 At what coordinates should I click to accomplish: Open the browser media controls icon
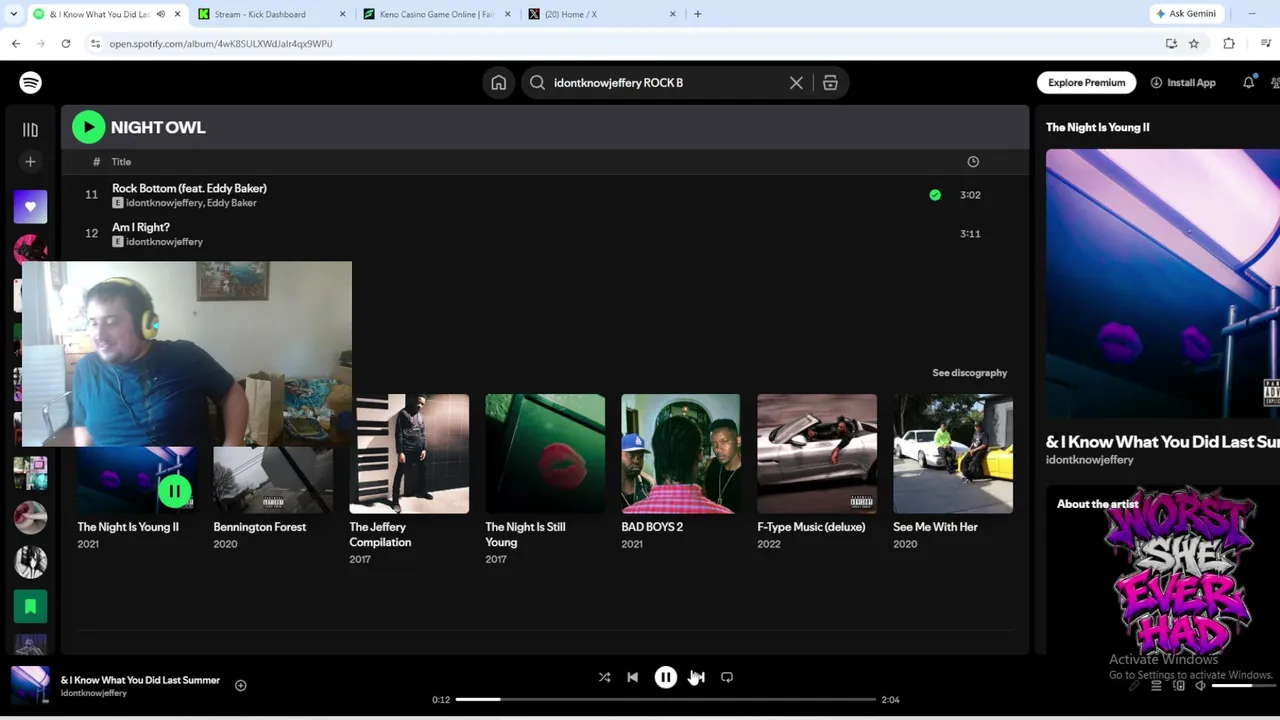[x=1266, y=44]
